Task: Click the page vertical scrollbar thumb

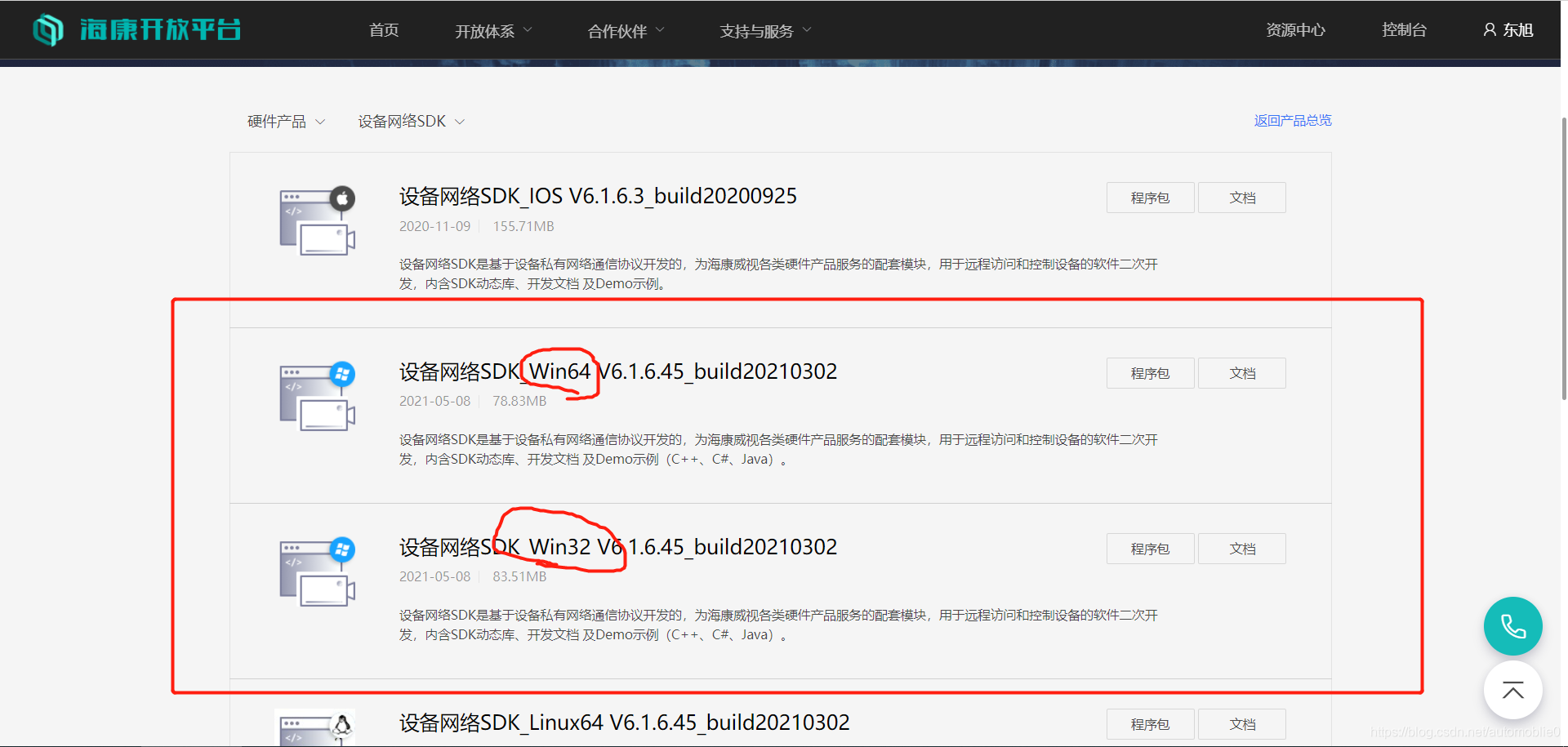Action: [1563, 259]
